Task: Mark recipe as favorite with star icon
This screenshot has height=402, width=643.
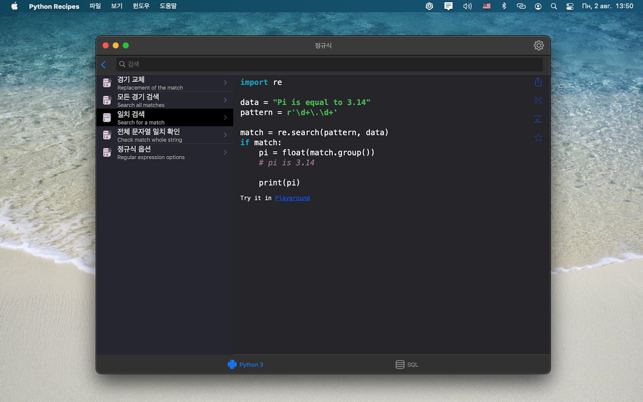Action: click(x=537, y=137)
